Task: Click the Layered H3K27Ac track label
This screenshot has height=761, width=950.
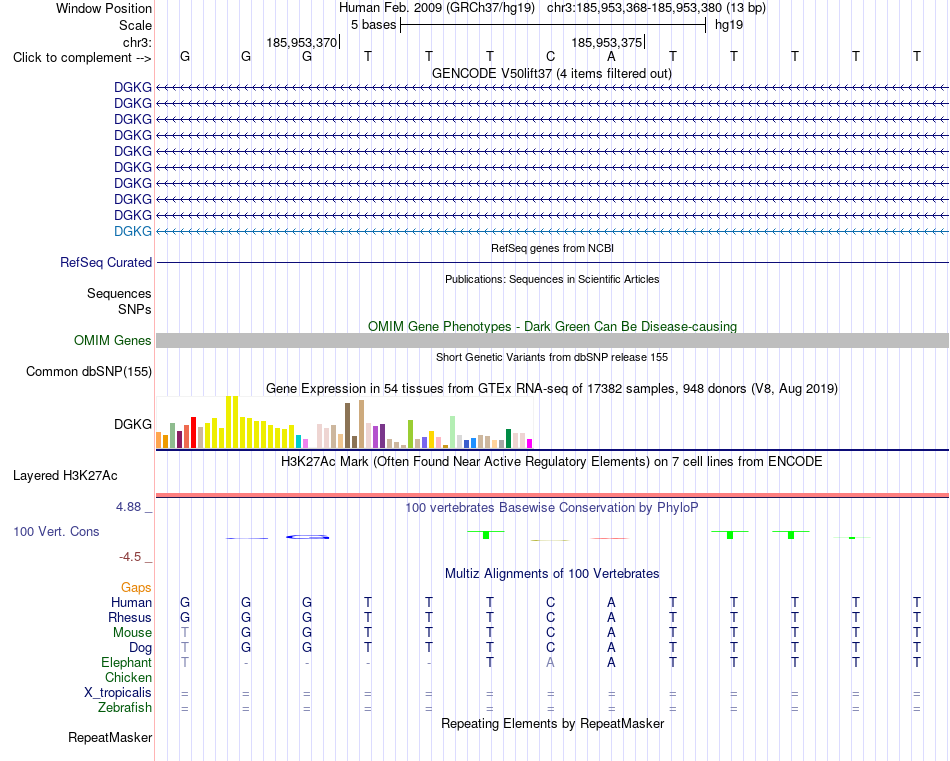Action: 65,476
